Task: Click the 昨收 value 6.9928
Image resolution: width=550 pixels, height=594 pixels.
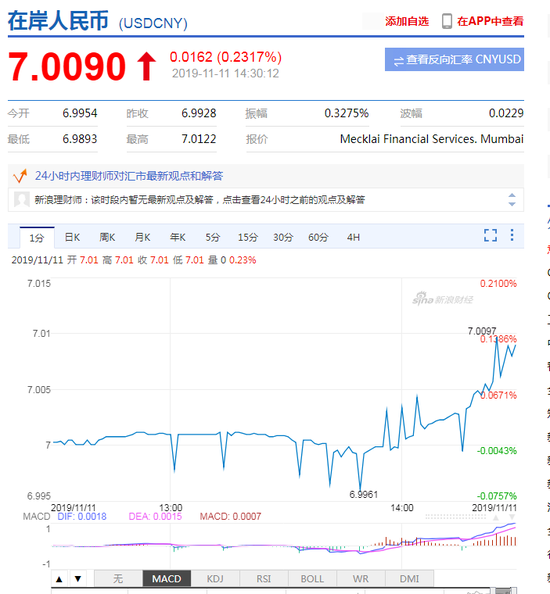Action: point(198,113)
